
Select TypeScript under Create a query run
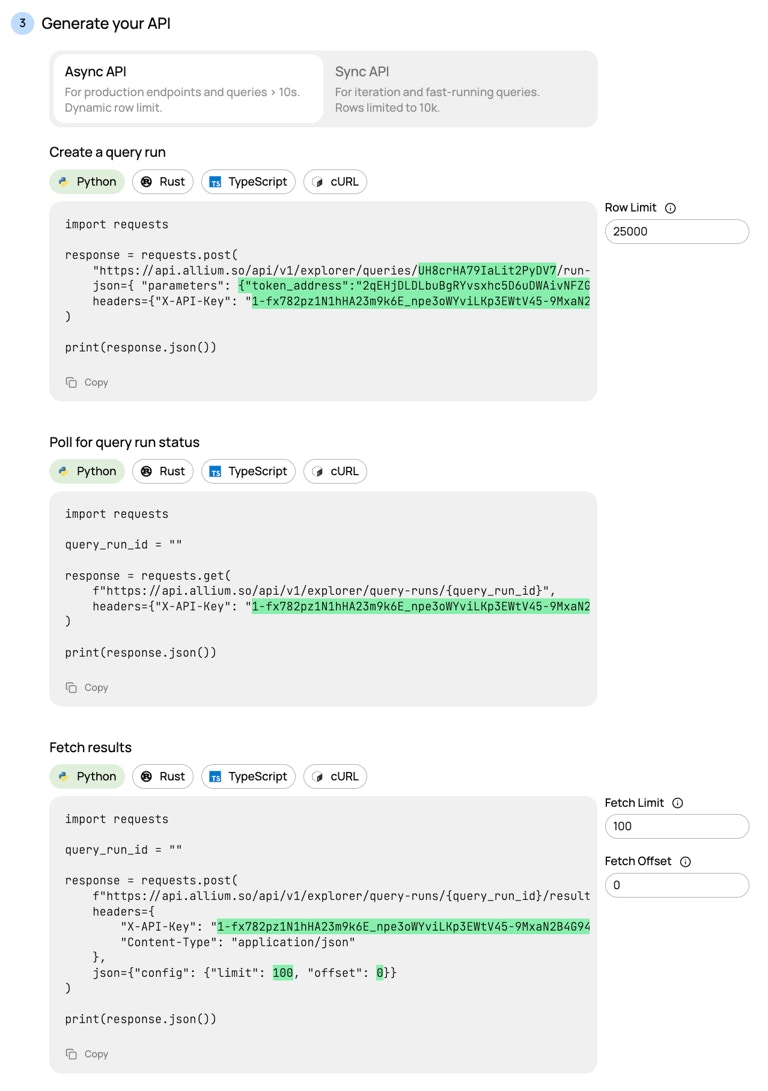point(248,182)
